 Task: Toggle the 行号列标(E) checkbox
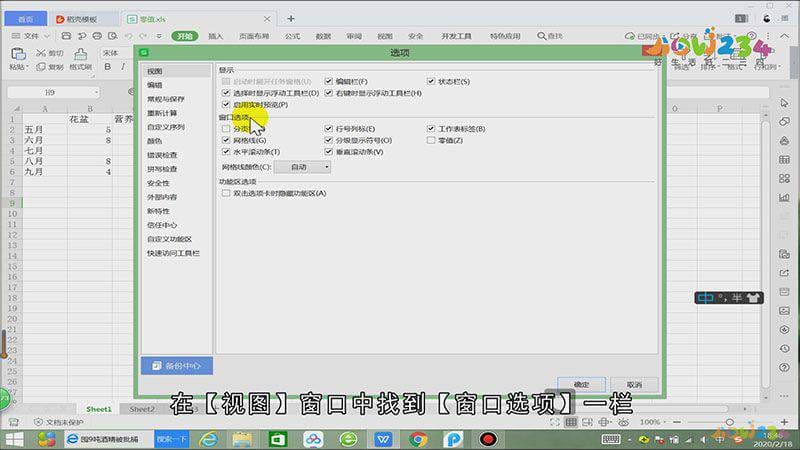329,129
